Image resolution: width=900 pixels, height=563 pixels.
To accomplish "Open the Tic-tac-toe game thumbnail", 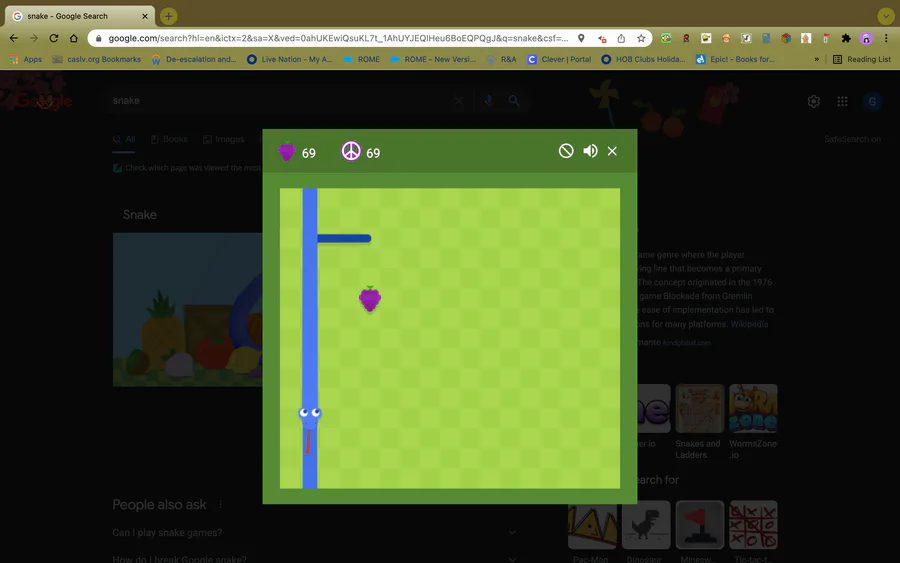I will click(753, 525).
